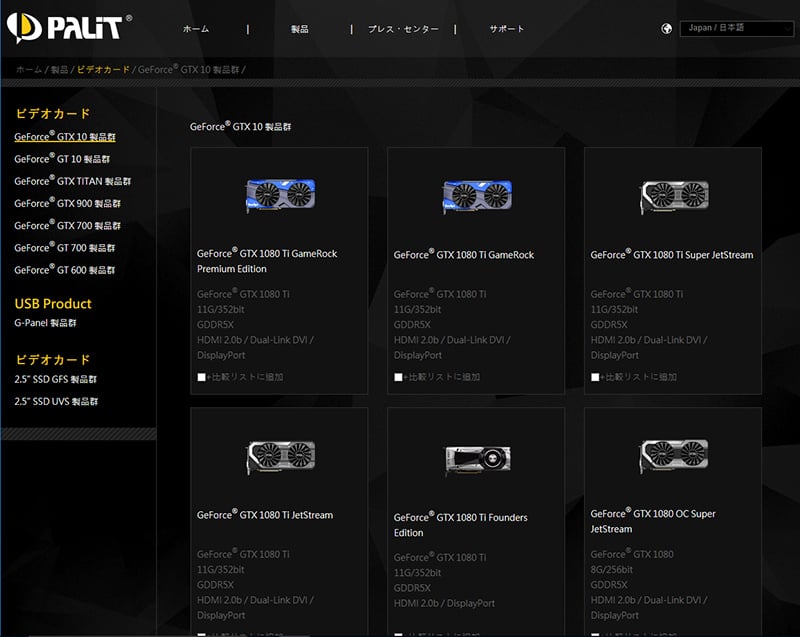Open the GTX 1080 Ti GameRock title link
Screen dimensions: 800x637
(x=464, y=254)
